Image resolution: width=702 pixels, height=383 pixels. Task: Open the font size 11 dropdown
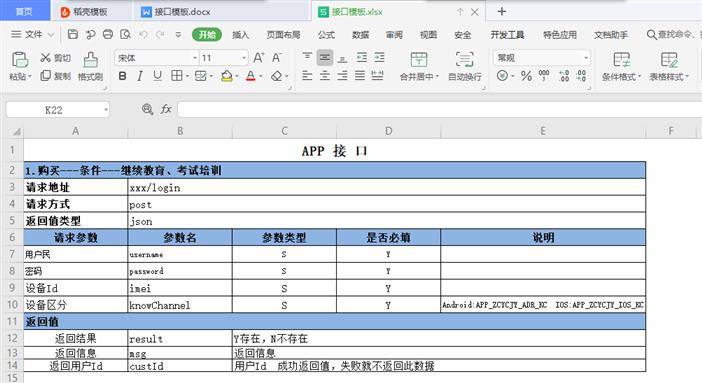point(244,58)
